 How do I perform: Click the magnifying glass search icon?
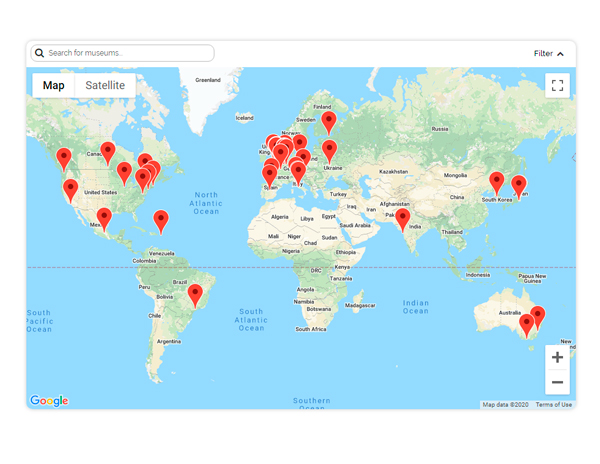click(39, 53)
